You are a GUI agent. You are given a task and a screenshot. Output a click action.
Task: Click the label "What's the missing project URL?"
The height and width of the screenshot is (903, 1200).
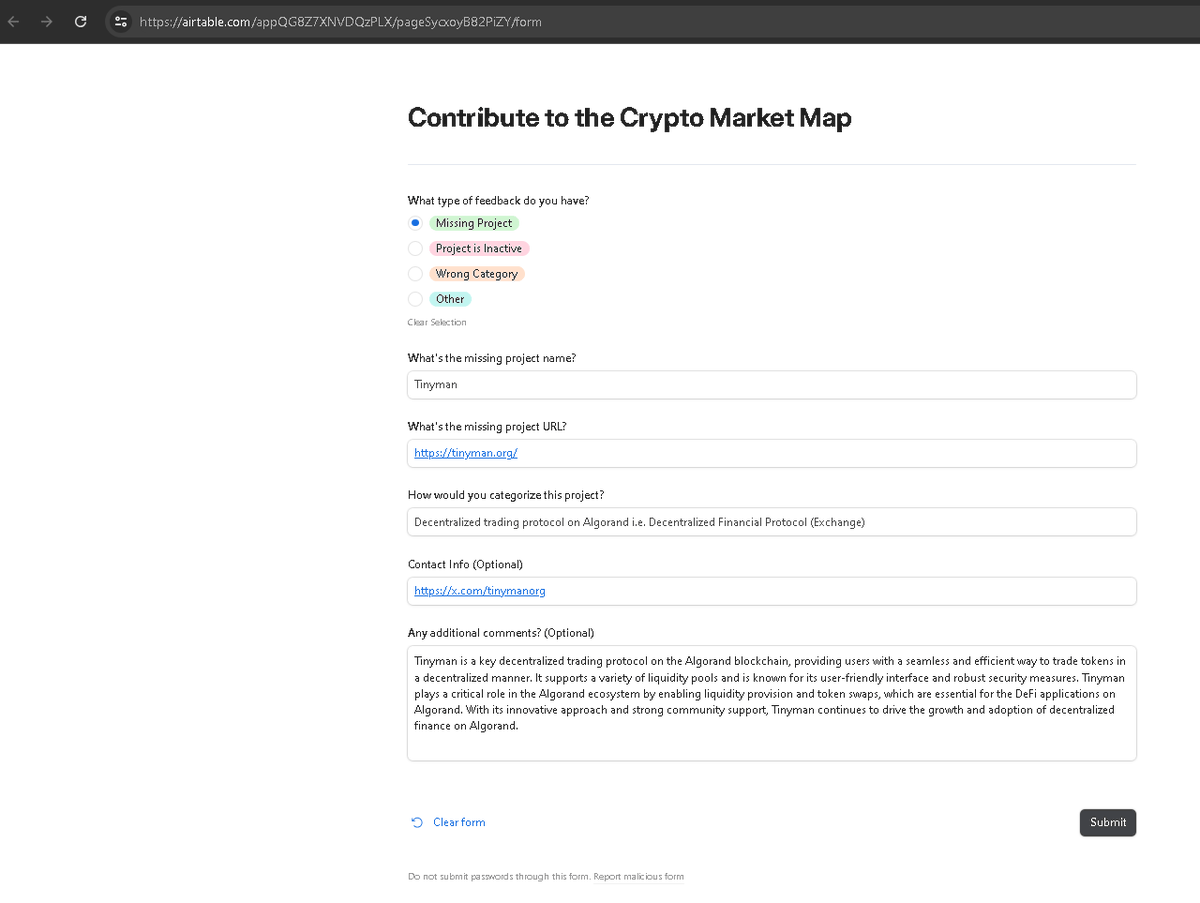coord(487,426)
